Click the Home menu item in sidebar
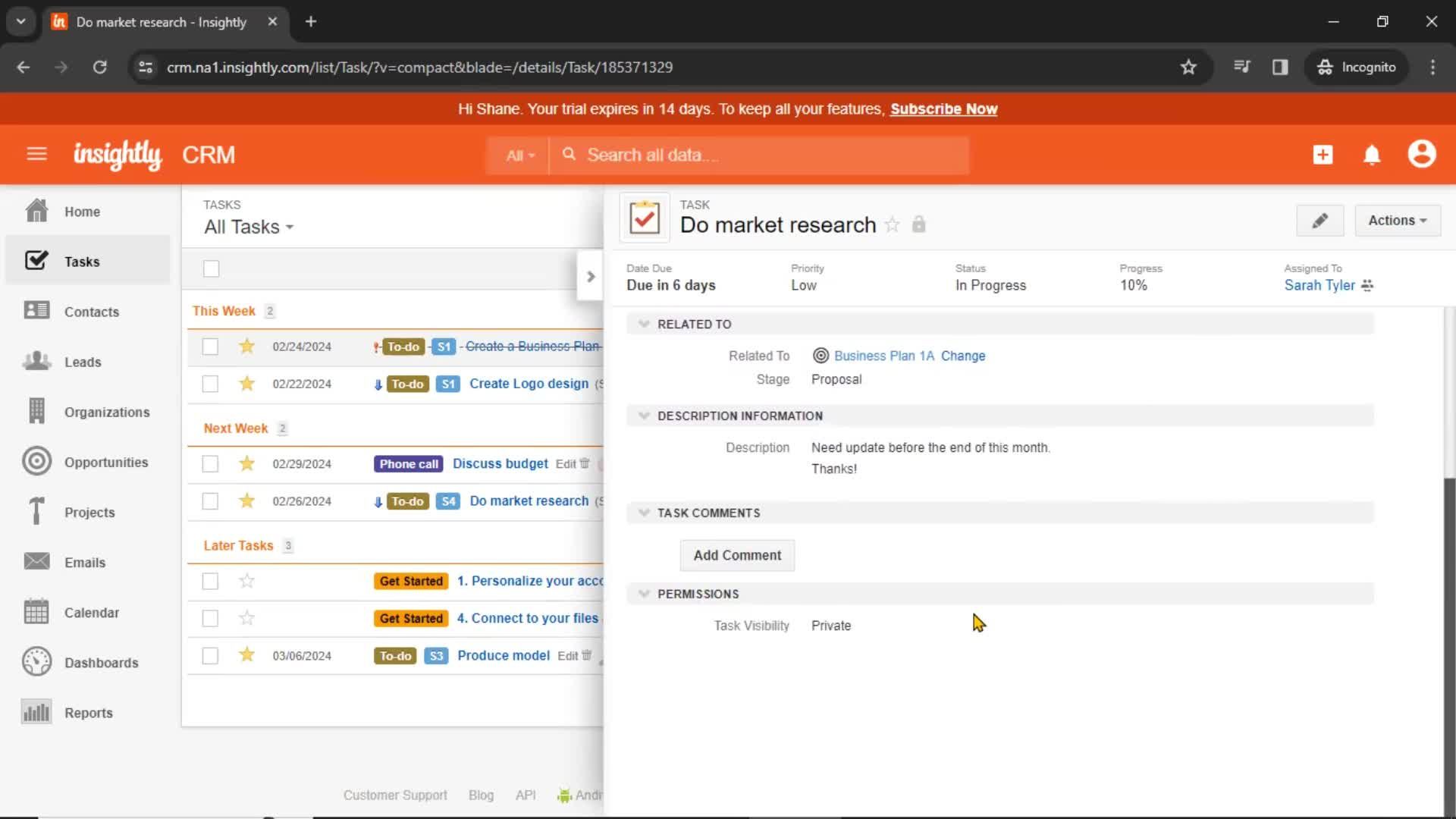This screenshot has height=819, width=1456. point(83,211)
